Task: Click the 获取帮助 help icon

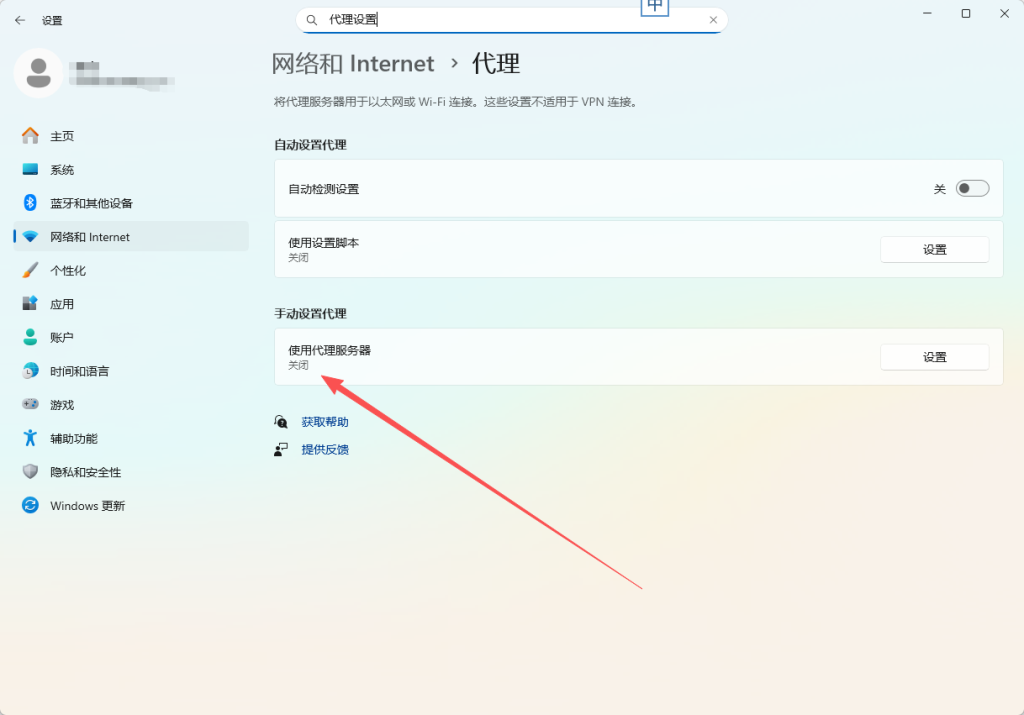Action: point(281,422)
